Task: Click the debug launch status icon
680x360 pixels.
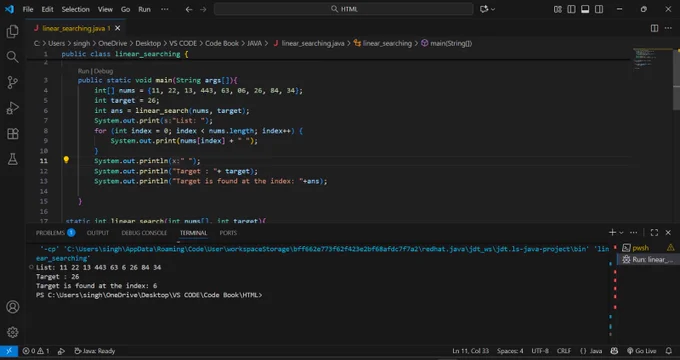Action: point(62,351)
